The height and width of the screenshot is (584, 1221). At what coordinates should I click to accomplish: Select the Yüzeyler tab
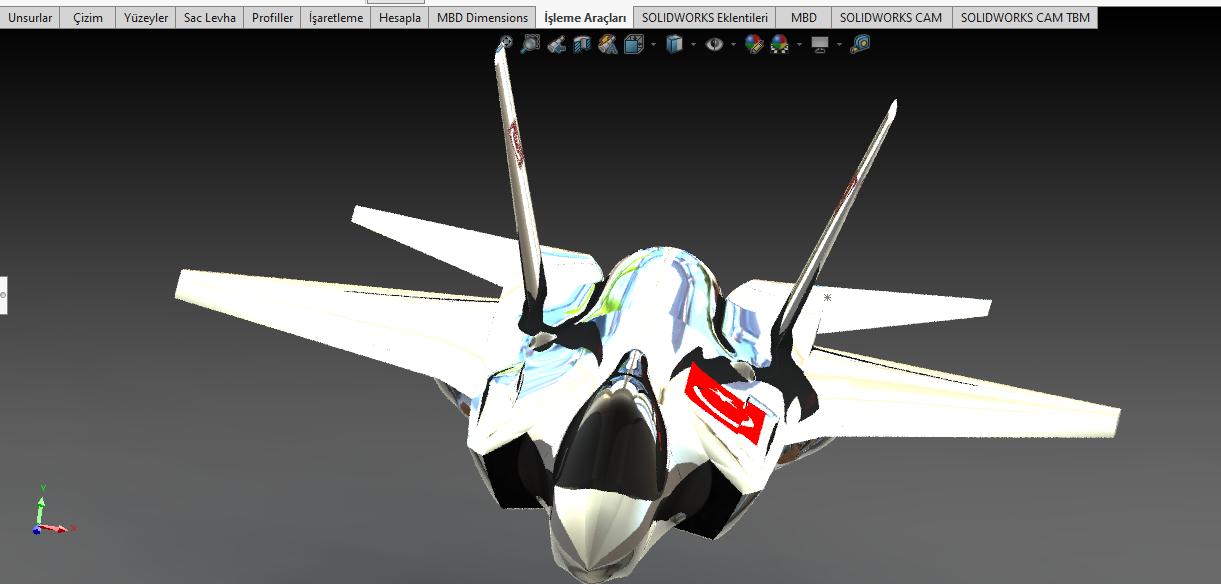pyautogui.click(x=146, y=18)
